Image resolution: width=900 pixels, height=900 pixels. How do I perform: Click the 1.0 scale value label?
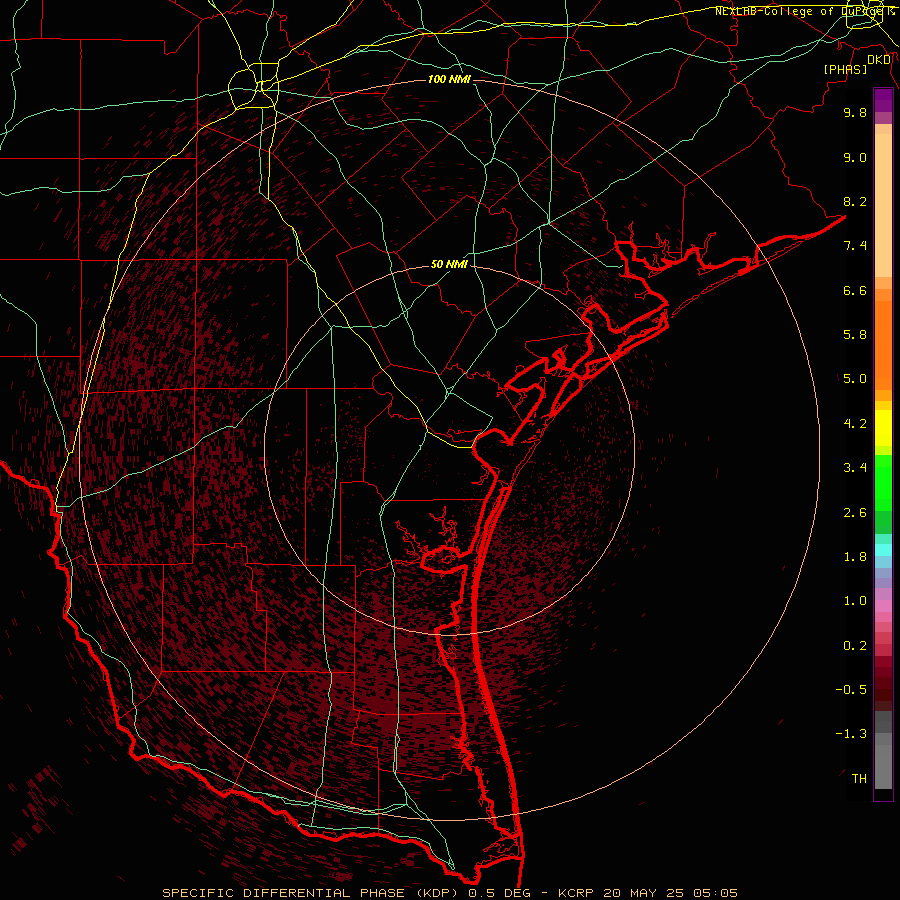pyautogui.click(x=855, y=601)
